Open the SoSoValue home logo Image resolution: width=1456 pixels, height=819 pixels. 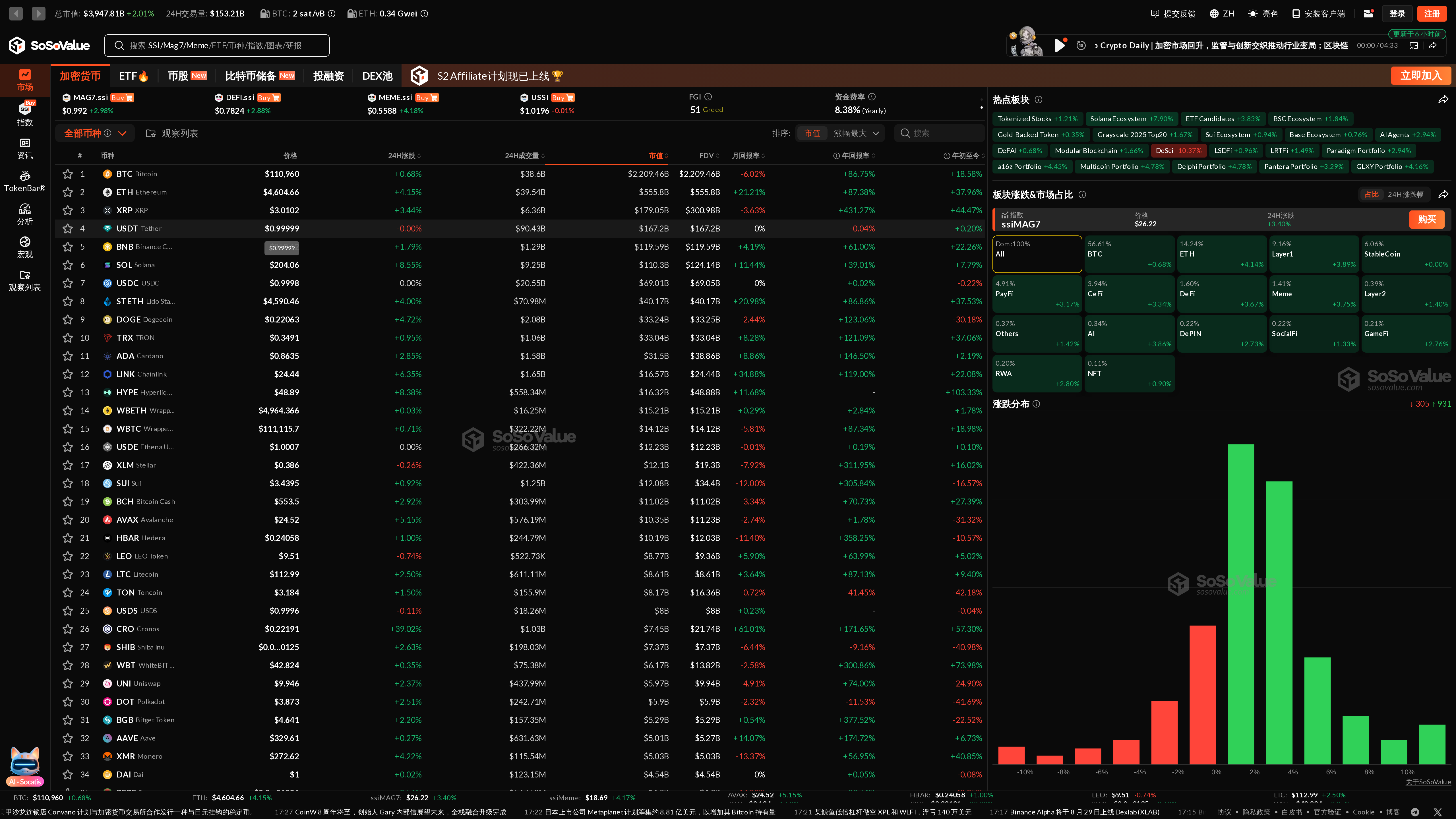50,45
